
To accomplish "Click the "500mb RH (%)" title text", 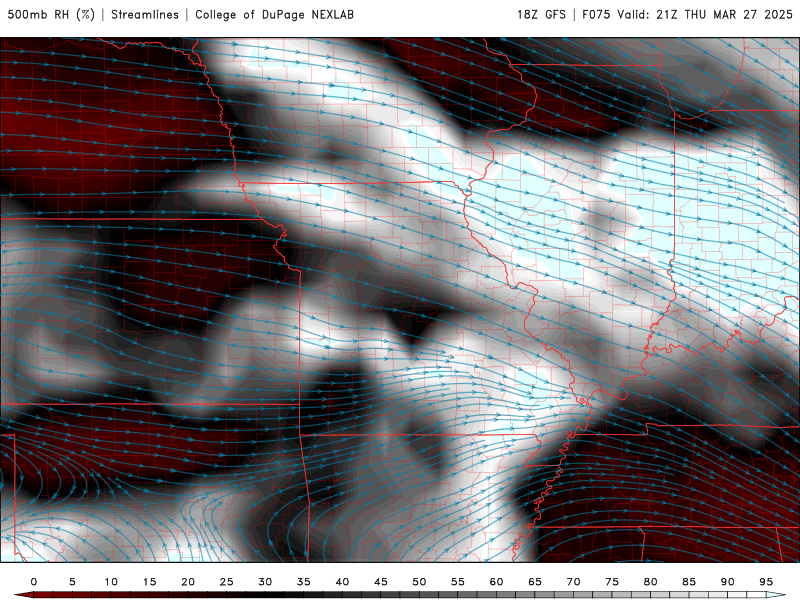I will pos(51,14).
